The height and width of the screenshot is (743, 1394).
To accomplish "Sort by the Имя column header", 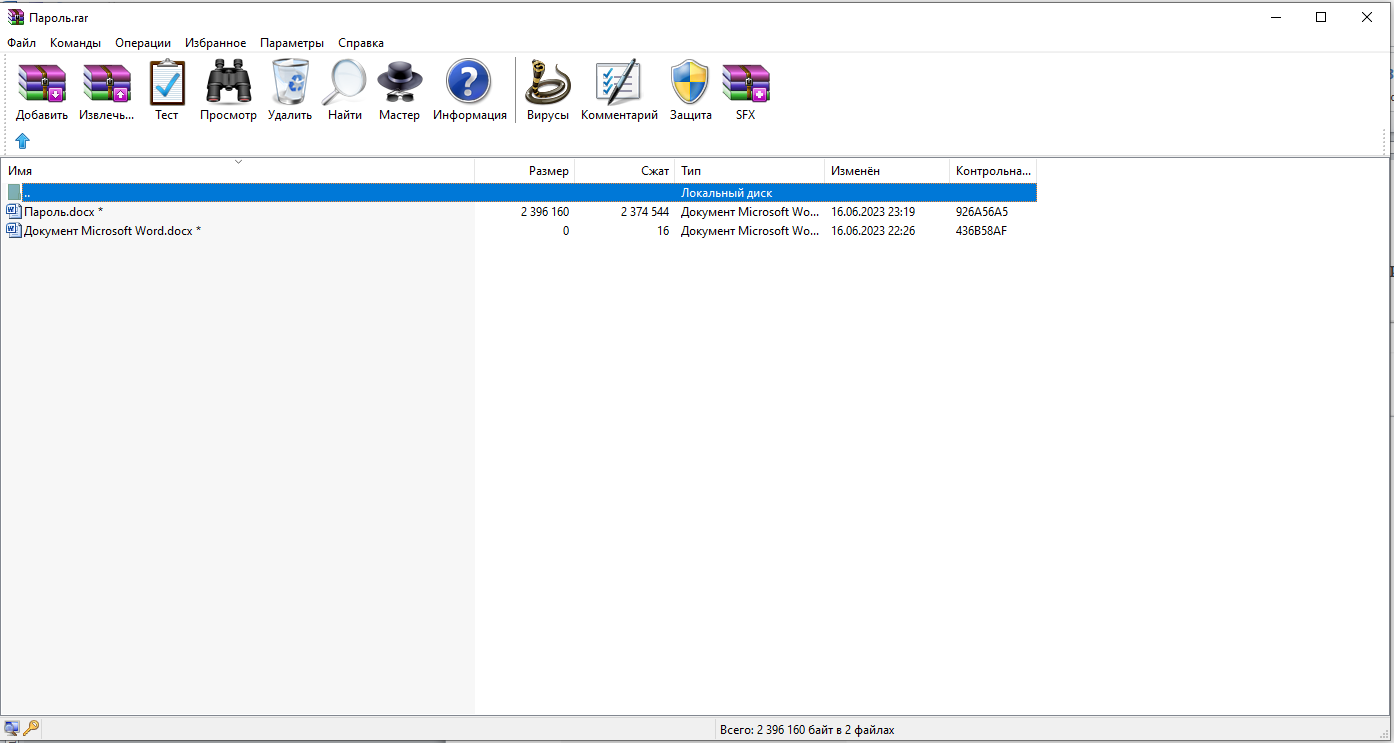I will coord(238,171).
